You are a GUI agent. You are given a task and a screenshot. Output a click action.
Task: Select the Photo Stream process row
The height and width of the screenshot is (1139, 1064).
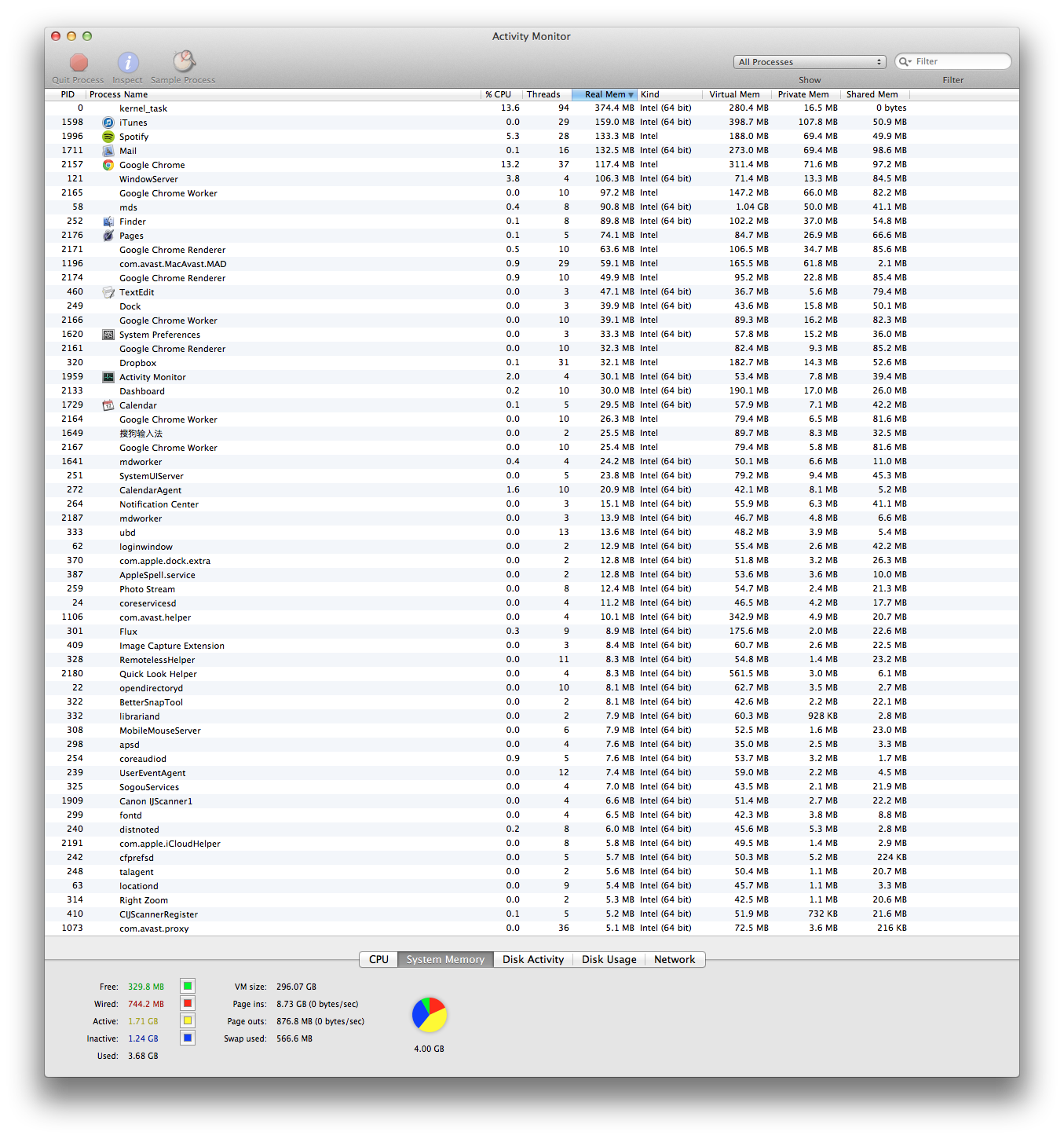click(532, 589)
